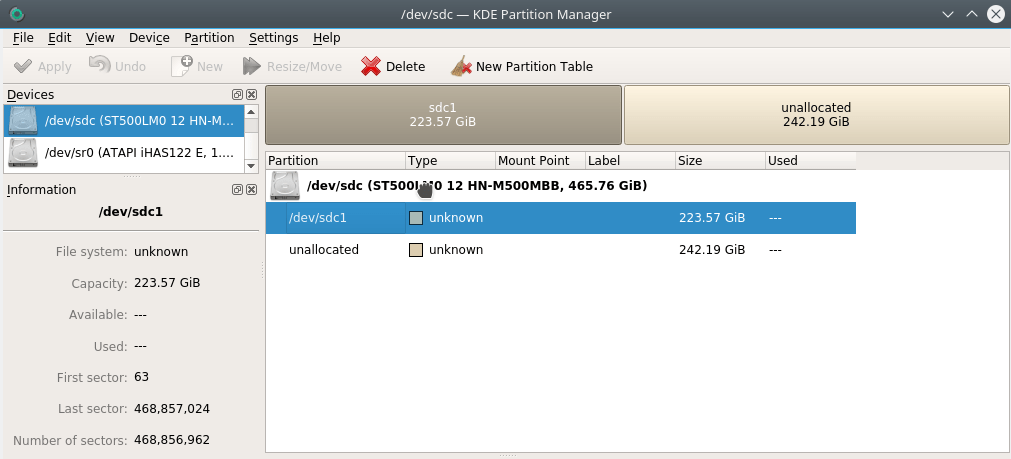
Task: Select the /dev/sdc1 row in partition tree
Action: (x=561, y=218)
